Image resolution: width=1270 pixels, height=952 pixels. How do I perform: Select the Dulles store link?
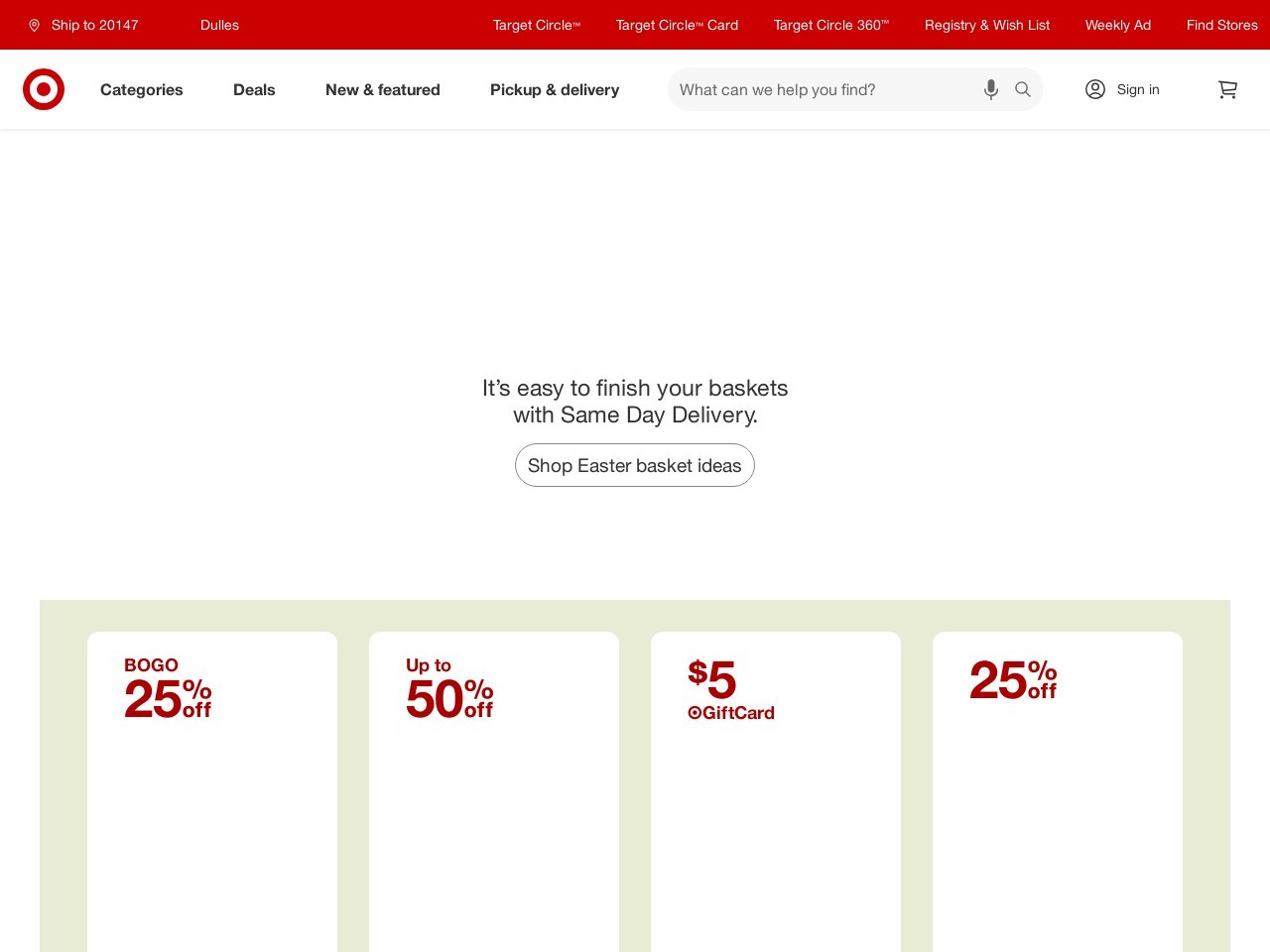click(219, 25)
